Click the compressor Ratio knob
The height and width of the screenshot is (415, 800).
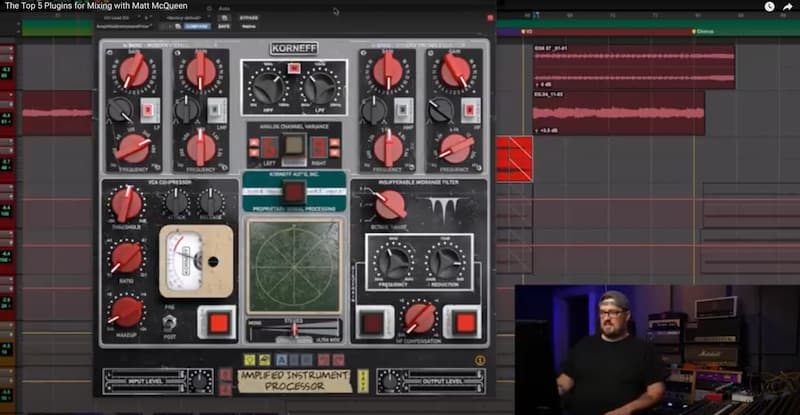126,258
